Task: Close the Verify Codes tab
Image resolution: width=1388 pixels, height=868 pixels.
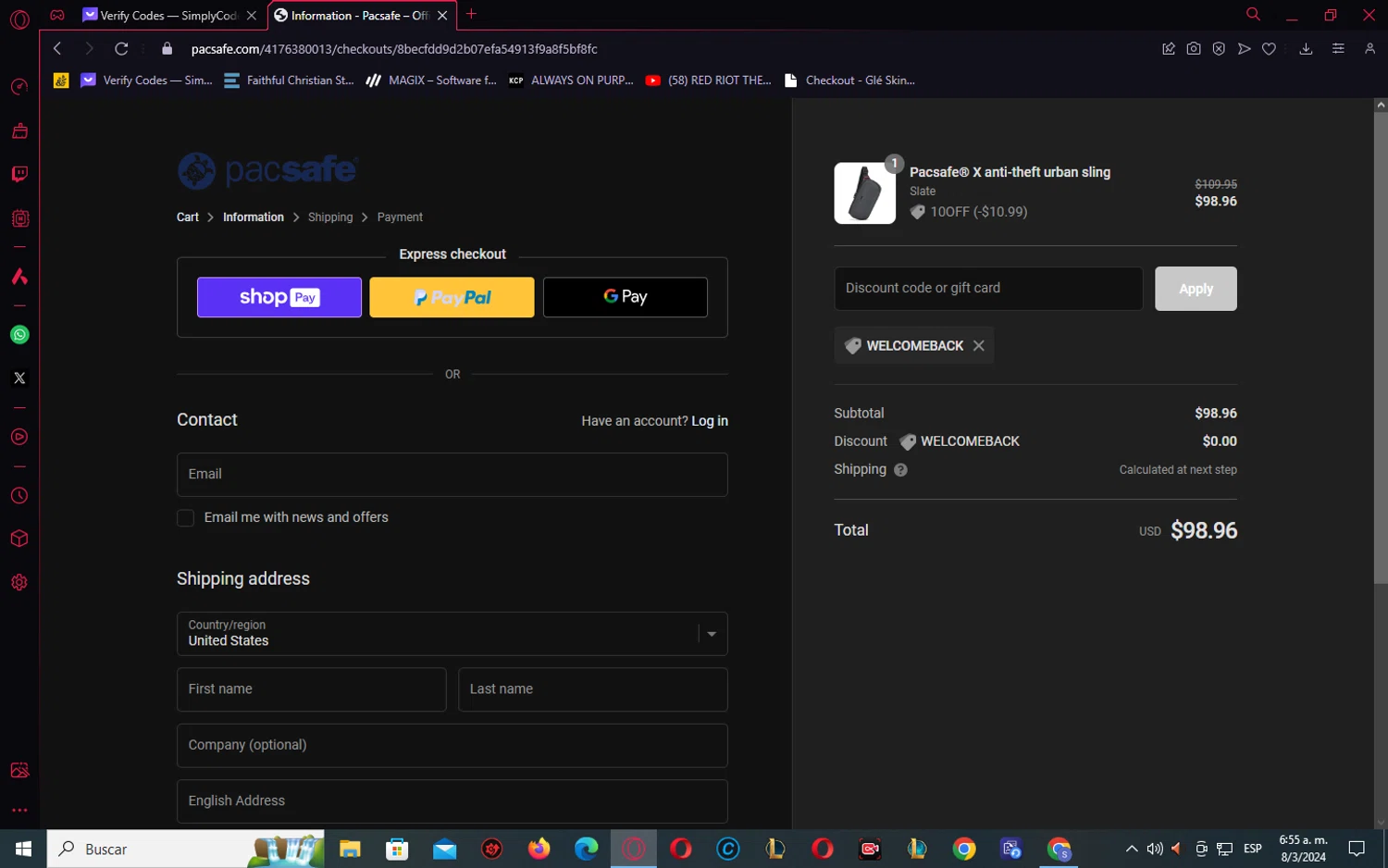Action: click(251, 16)
